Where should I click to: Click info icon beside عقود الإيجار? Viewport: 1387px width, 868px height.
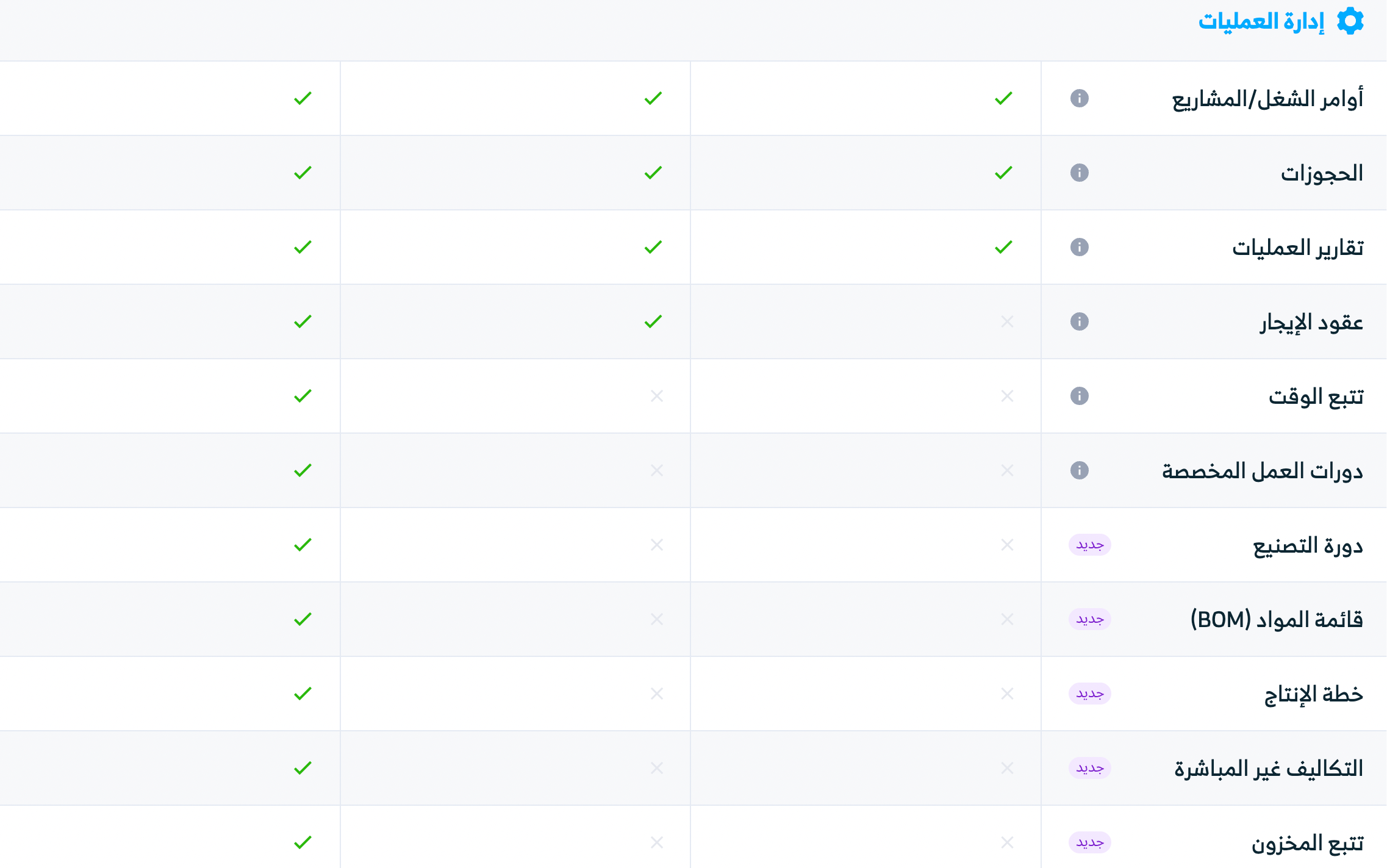point(1079,321)
